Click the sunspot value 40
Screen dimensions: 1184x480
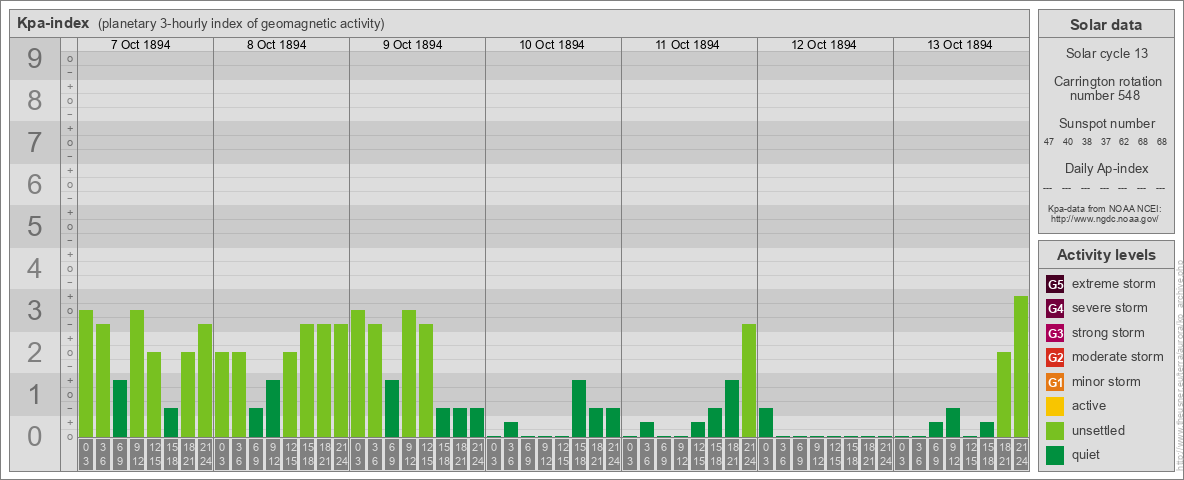pyautogui.click(x=1068, y=142)
